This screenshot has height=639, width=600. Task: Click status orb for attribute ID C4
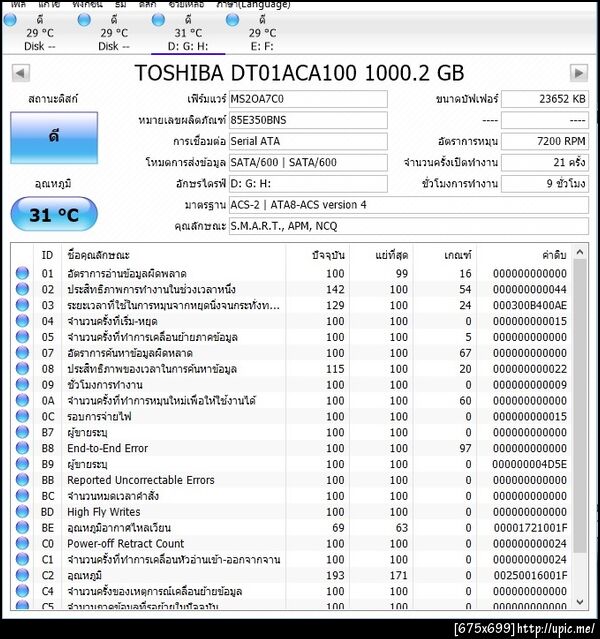click(22, 591)
